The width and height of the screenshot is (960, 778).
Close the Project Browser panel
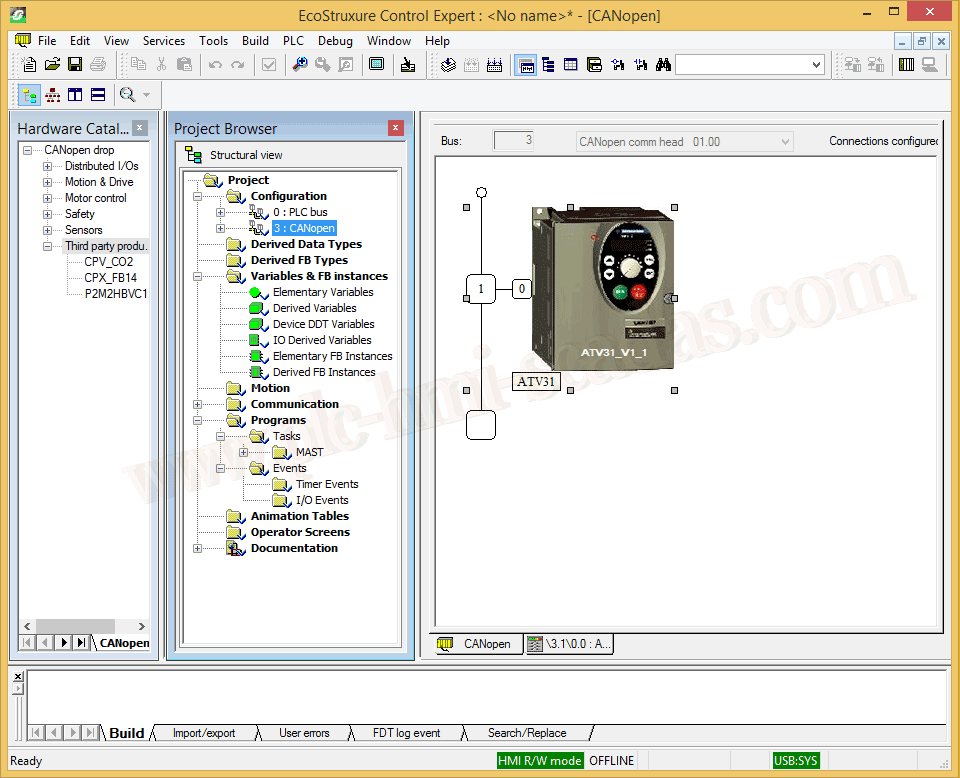click(395, 128)
